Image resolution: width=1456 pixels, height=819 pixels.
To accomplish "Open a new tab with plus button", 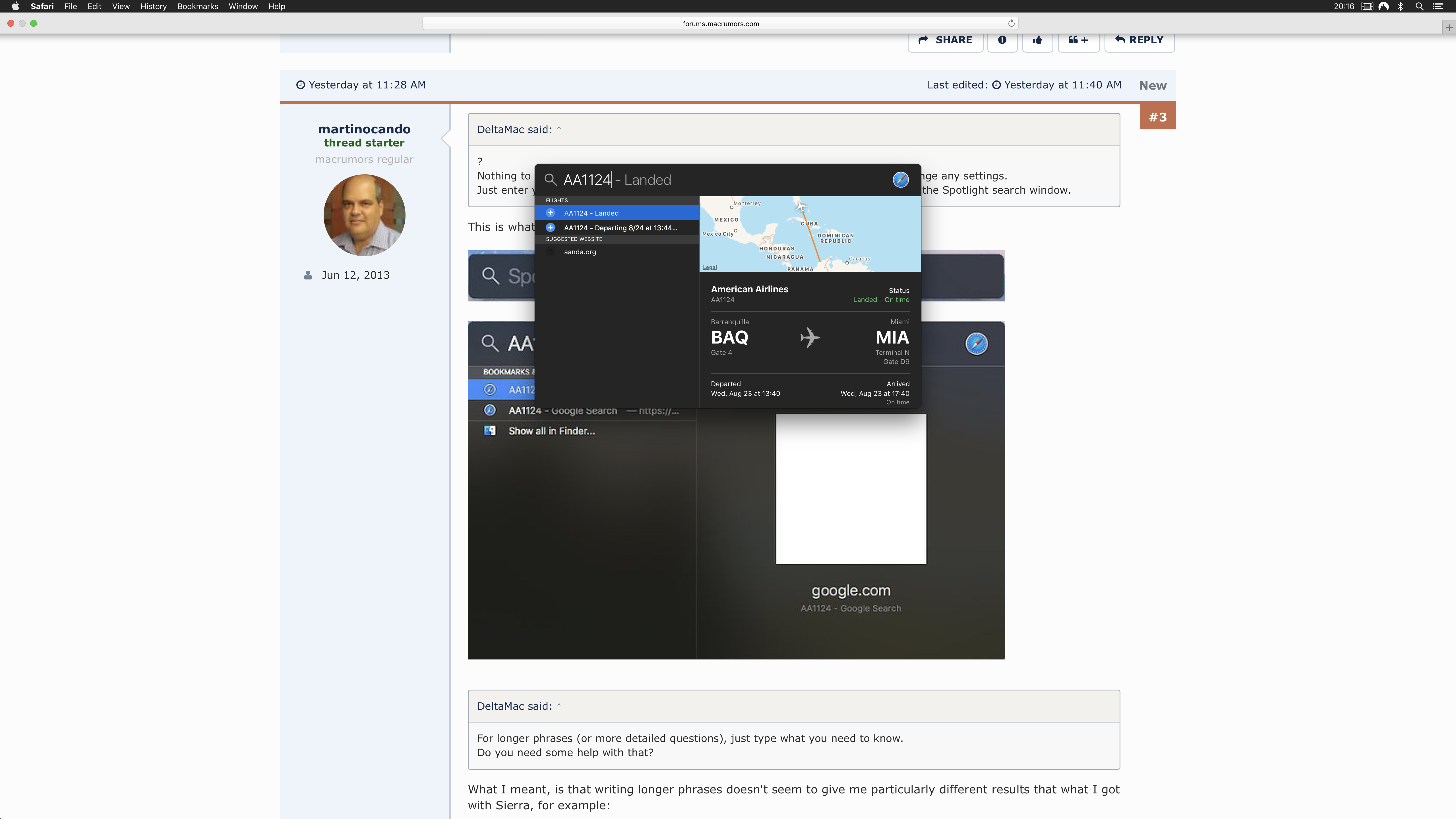I will tap(1449, 27).
